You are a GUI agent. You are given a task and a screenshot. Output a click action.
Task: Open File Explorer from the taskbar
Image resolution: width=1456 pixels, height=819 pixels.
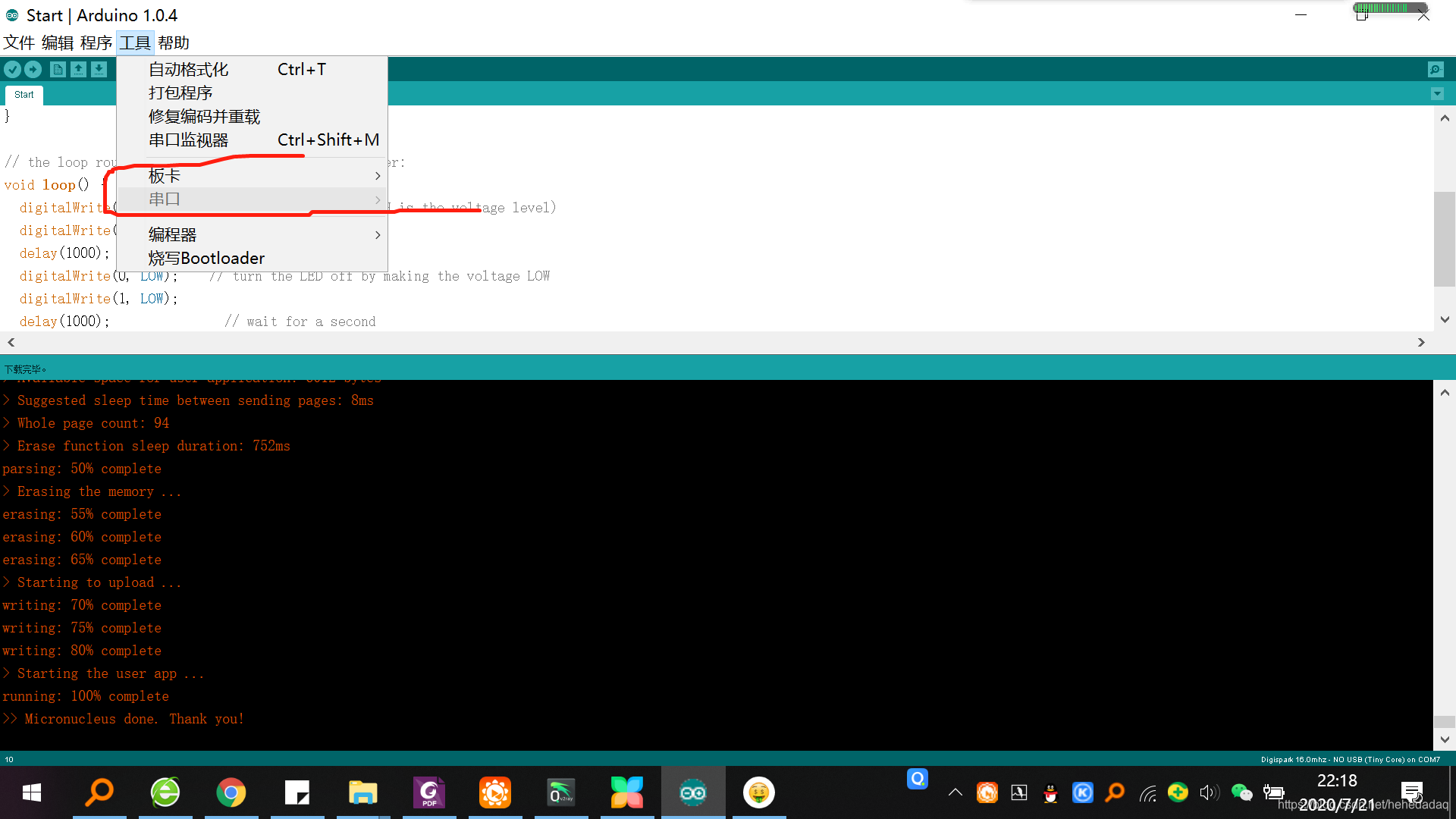click(x=362, y=793)
